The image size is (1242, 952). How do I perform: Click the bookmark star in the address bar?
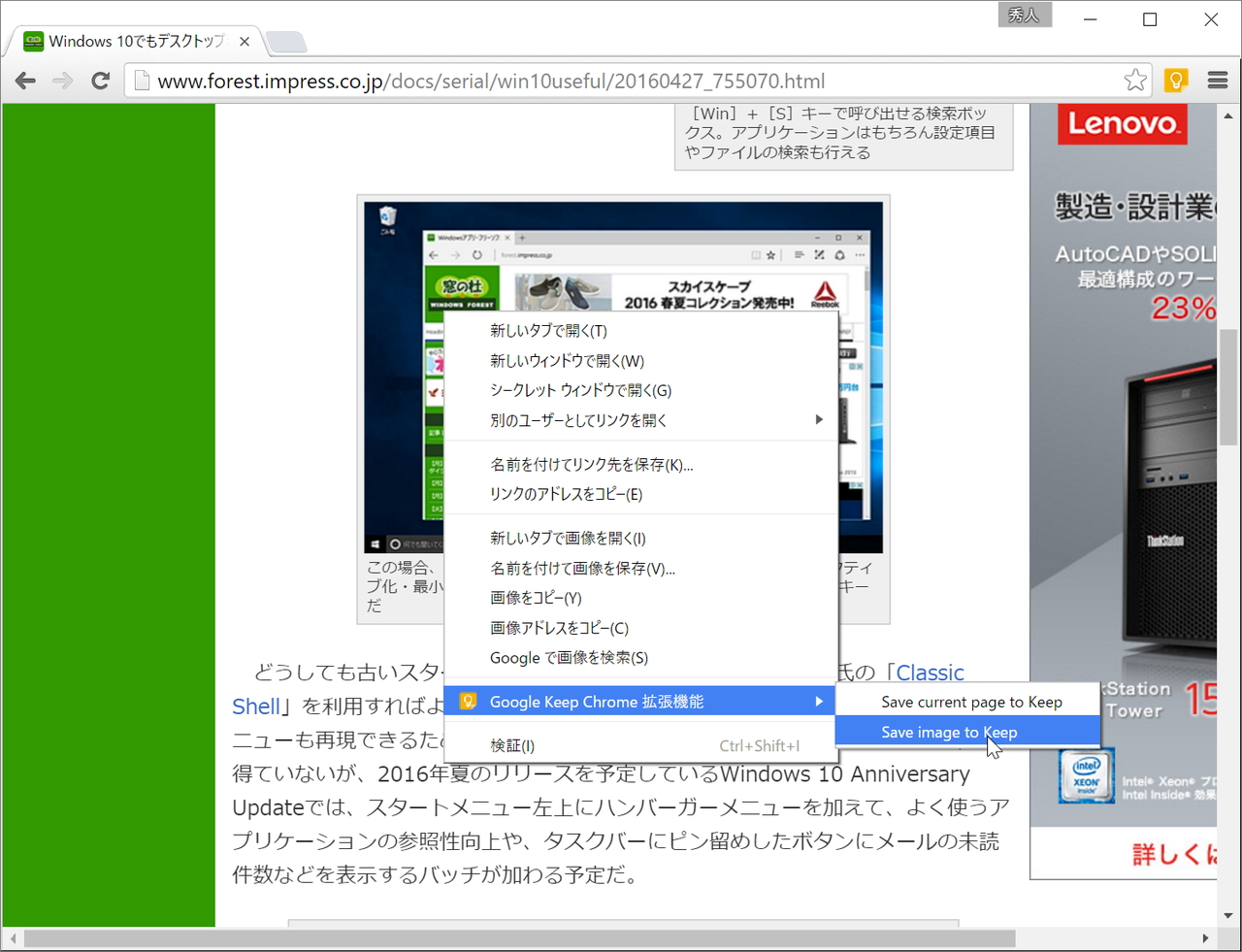pos(1134,81)
